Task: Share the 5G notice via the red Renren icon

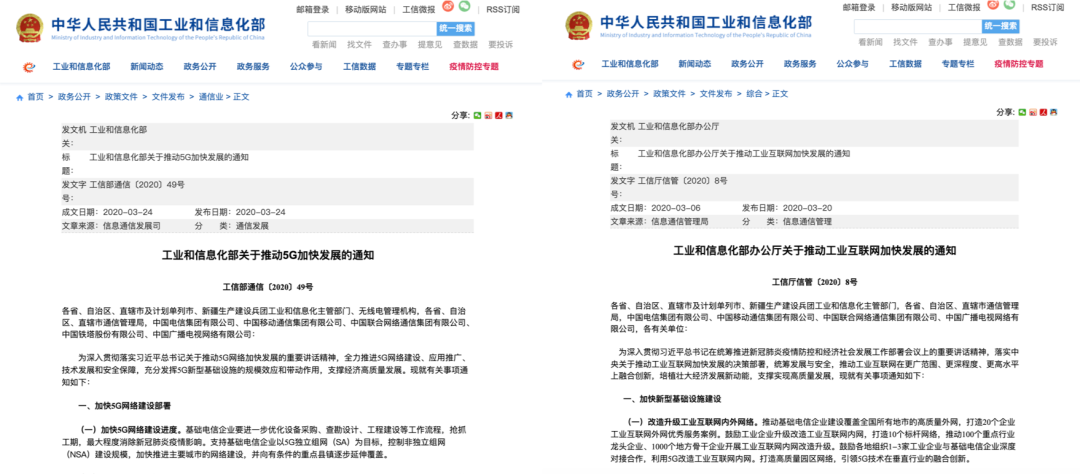Action: point(498,115)
